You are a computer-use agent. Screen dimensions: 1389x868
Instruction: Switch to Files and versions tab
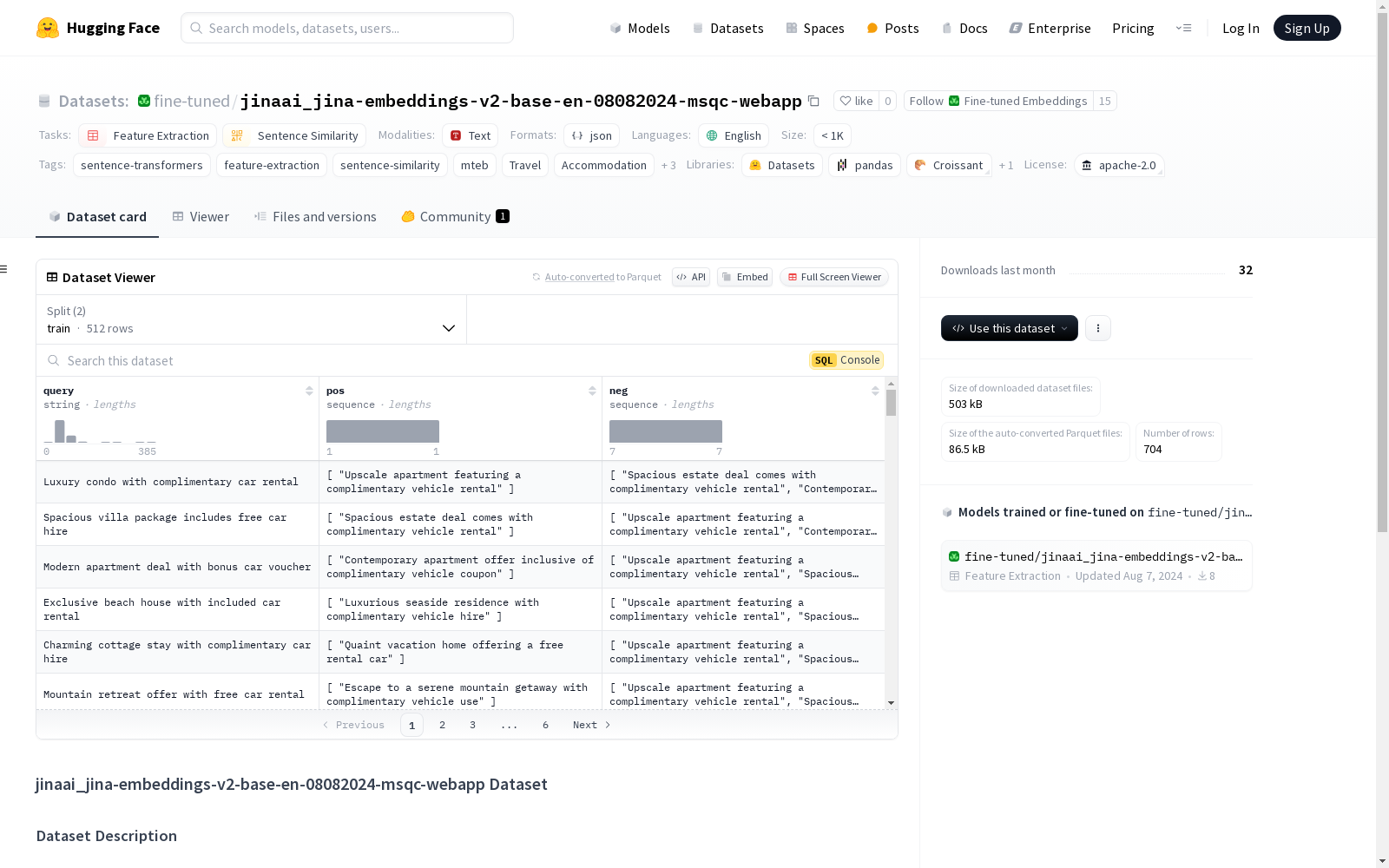(x=315, y=216)
